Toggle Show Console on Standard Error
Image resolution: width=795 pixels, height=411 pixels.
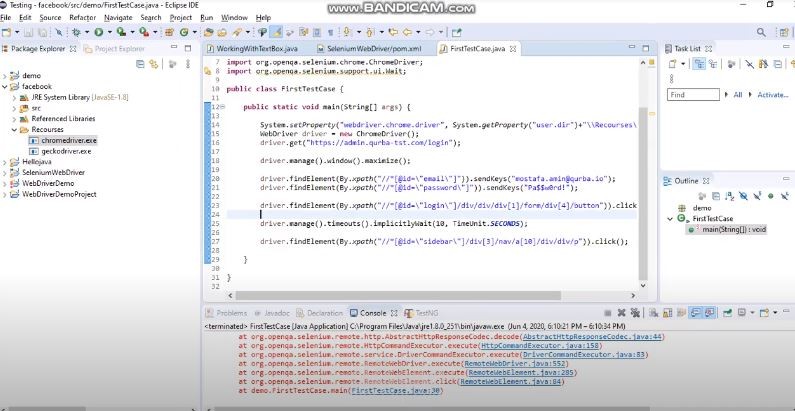(710, 313)
